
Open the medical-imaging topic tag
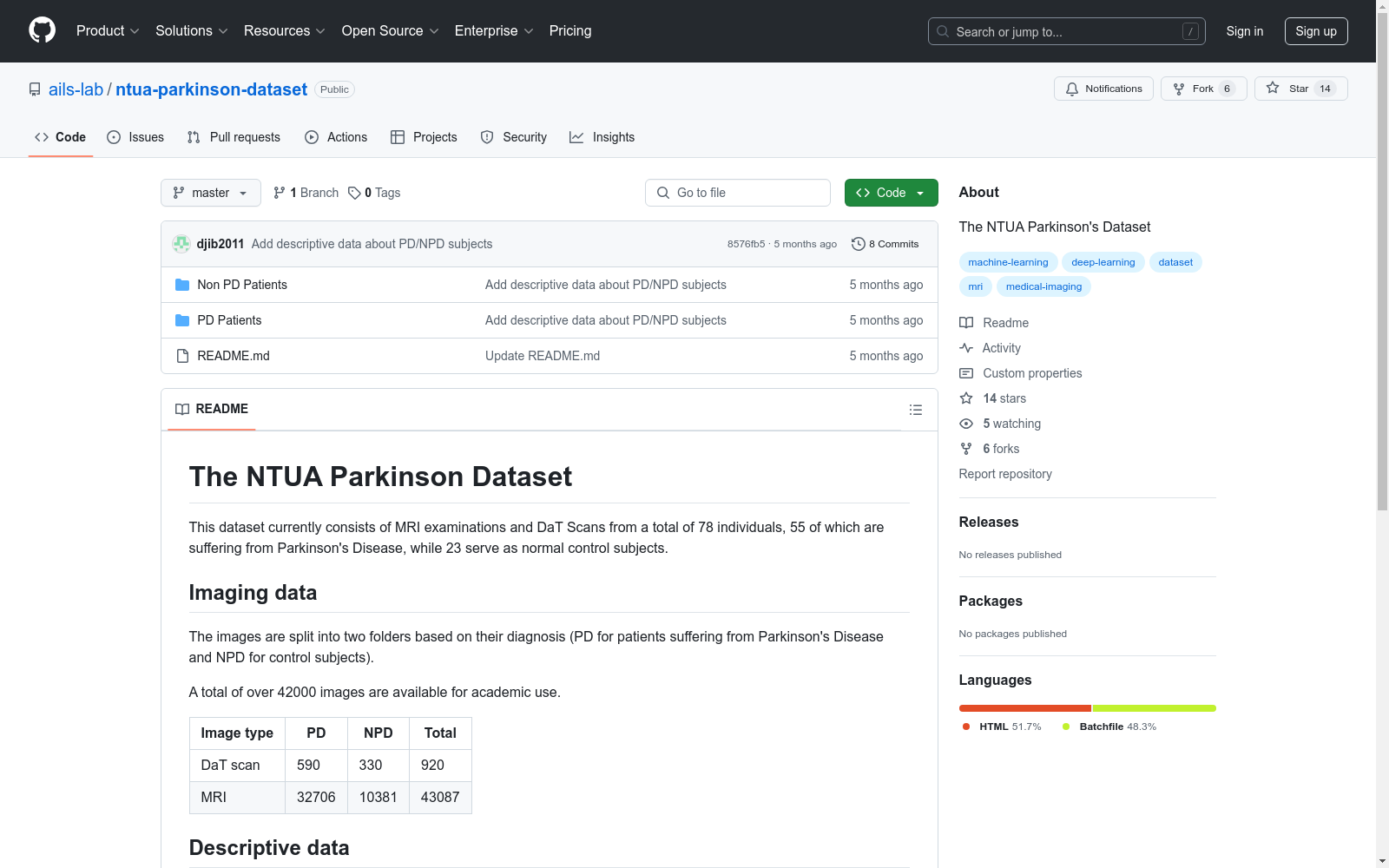pyautogui.click(x=1043, y=286)
